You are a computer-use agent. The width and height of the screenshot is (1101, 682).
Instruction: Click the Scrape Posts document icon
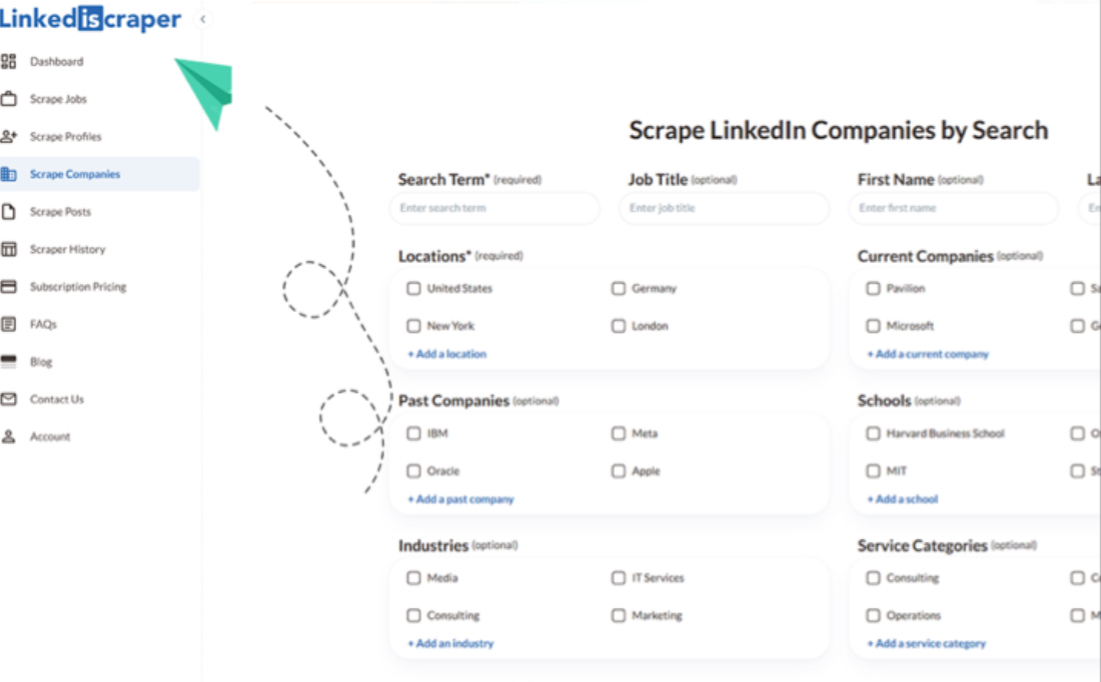point(9,212)
